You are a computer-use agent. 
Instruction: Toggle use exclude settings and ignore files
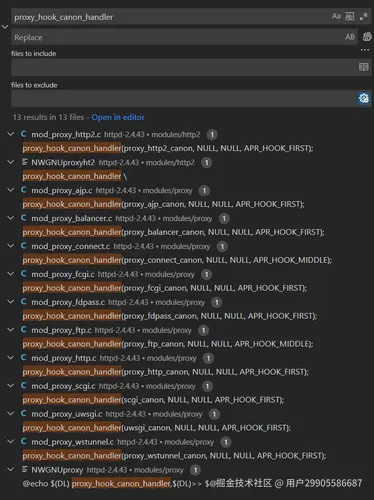coord(364,98)
